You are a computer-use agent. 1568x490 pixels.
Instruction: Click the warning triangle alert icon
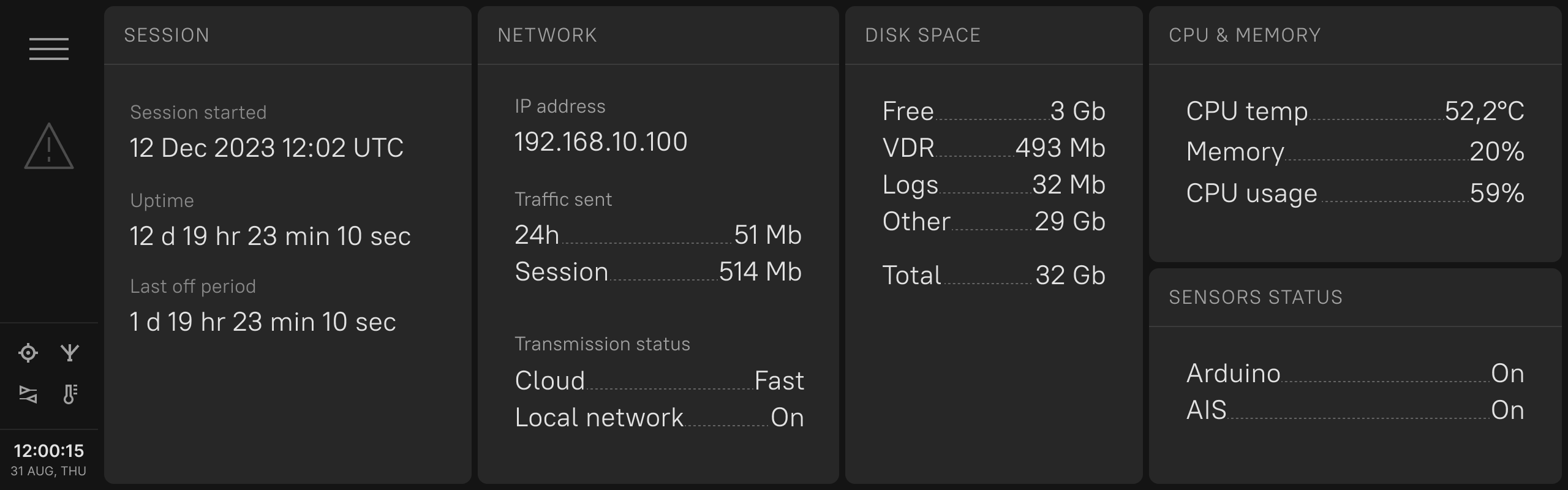click(x=49, y=146)
